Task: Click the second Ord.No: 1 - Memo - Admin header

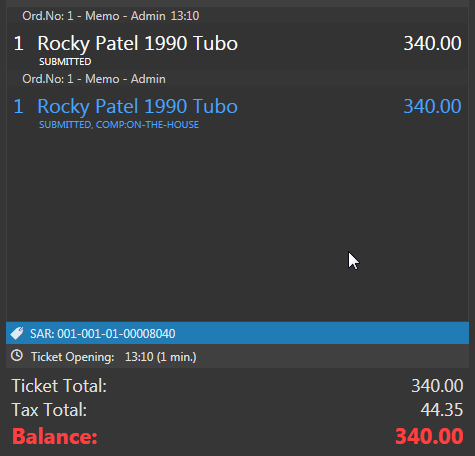Action: pos(94,79)
